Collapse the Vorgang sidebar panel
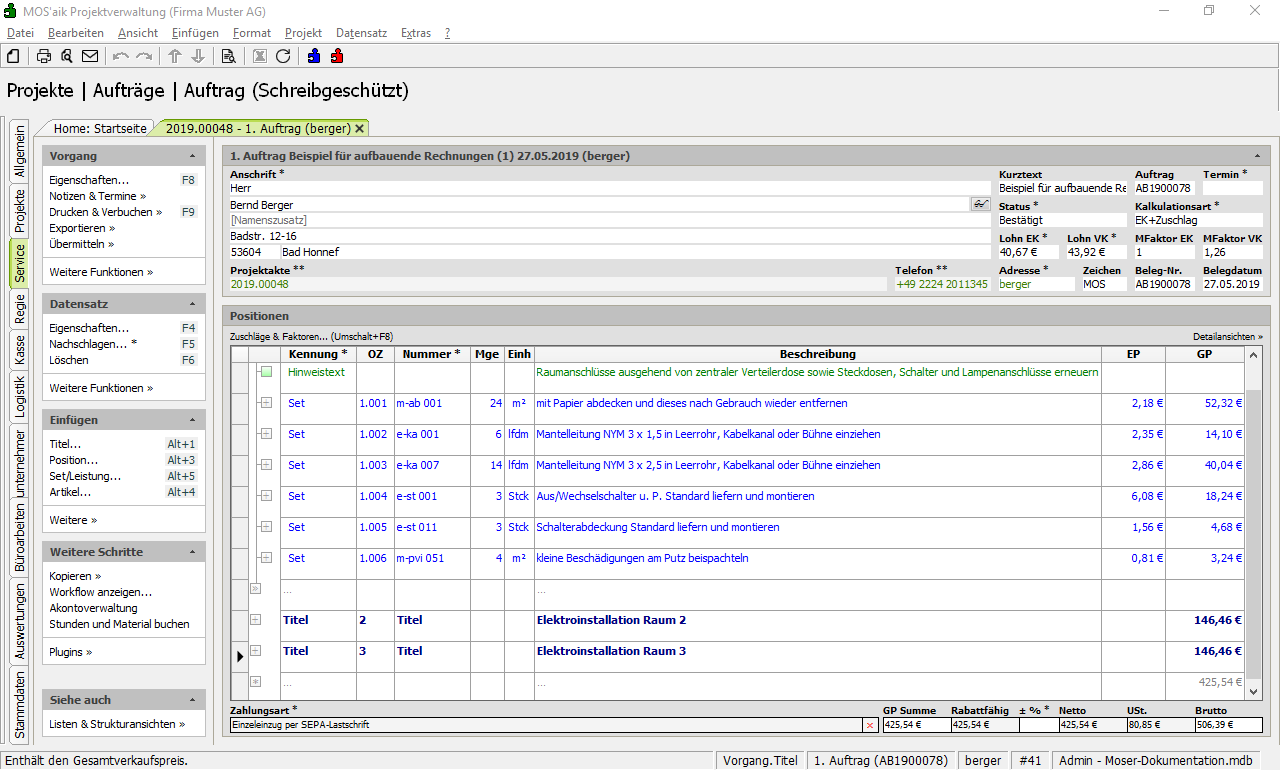 192,157
